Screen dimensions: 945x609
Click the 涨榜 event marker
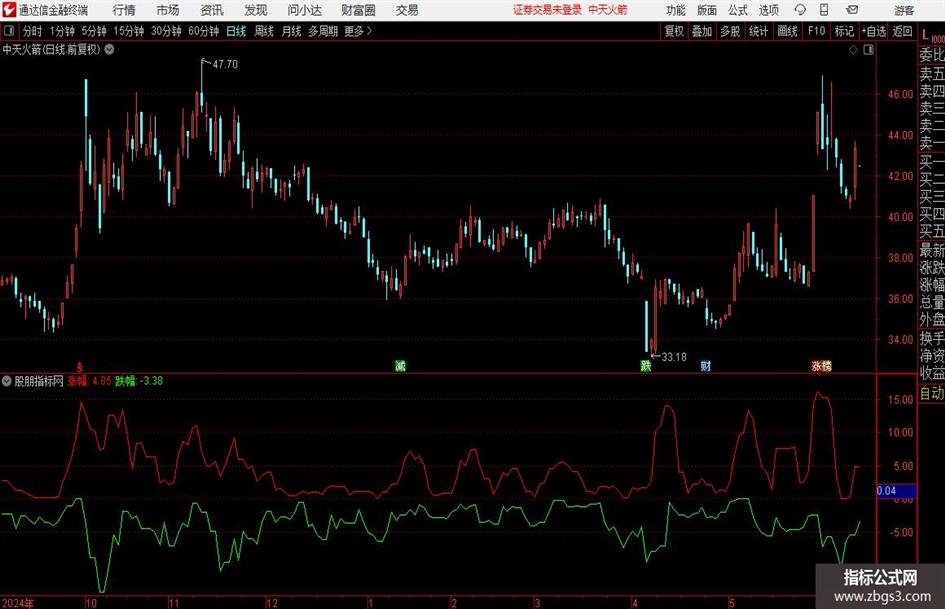pyautogui.click(x=821, y=365)
